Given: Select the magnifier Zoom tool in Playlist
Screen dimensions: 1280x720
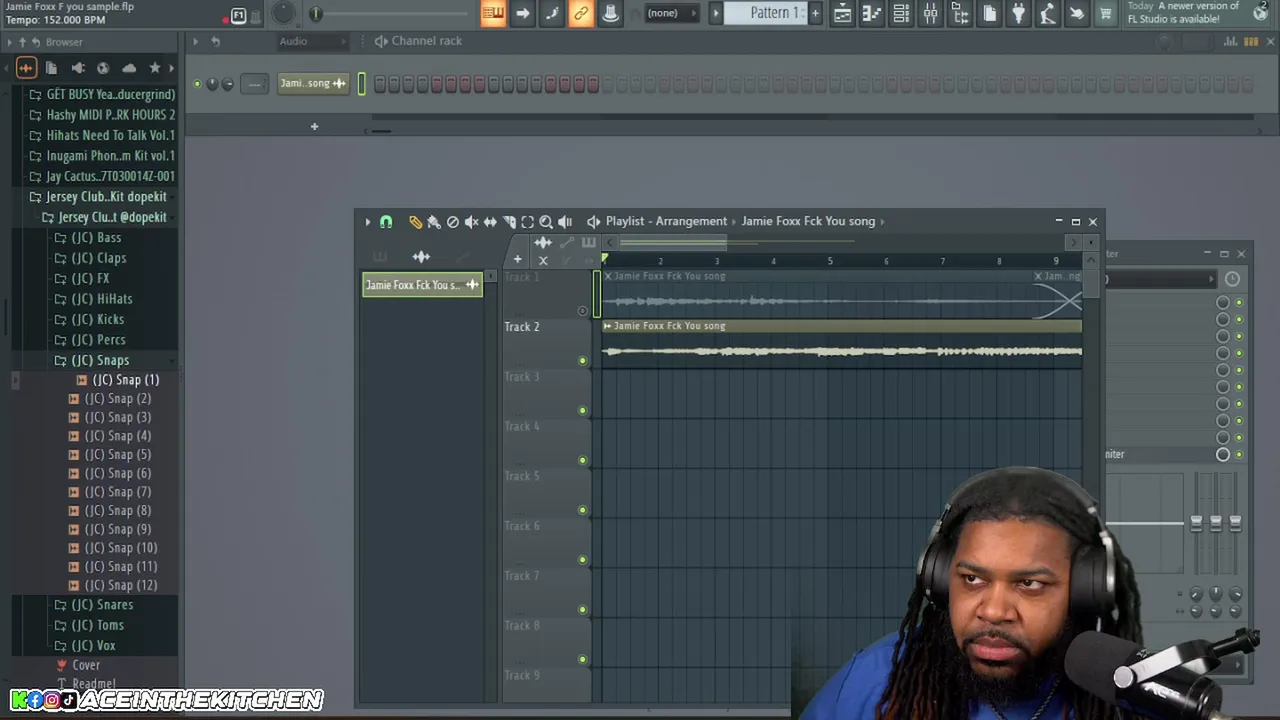Looking at the screenshot, I should click(x=546, y=222).
